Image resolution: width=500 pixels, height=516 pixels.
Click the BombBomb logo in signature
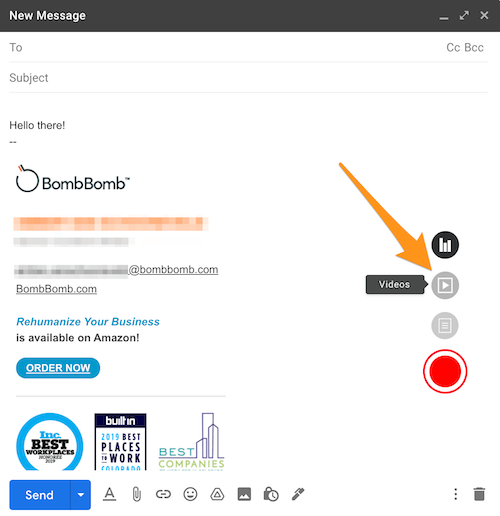point(72,180)
